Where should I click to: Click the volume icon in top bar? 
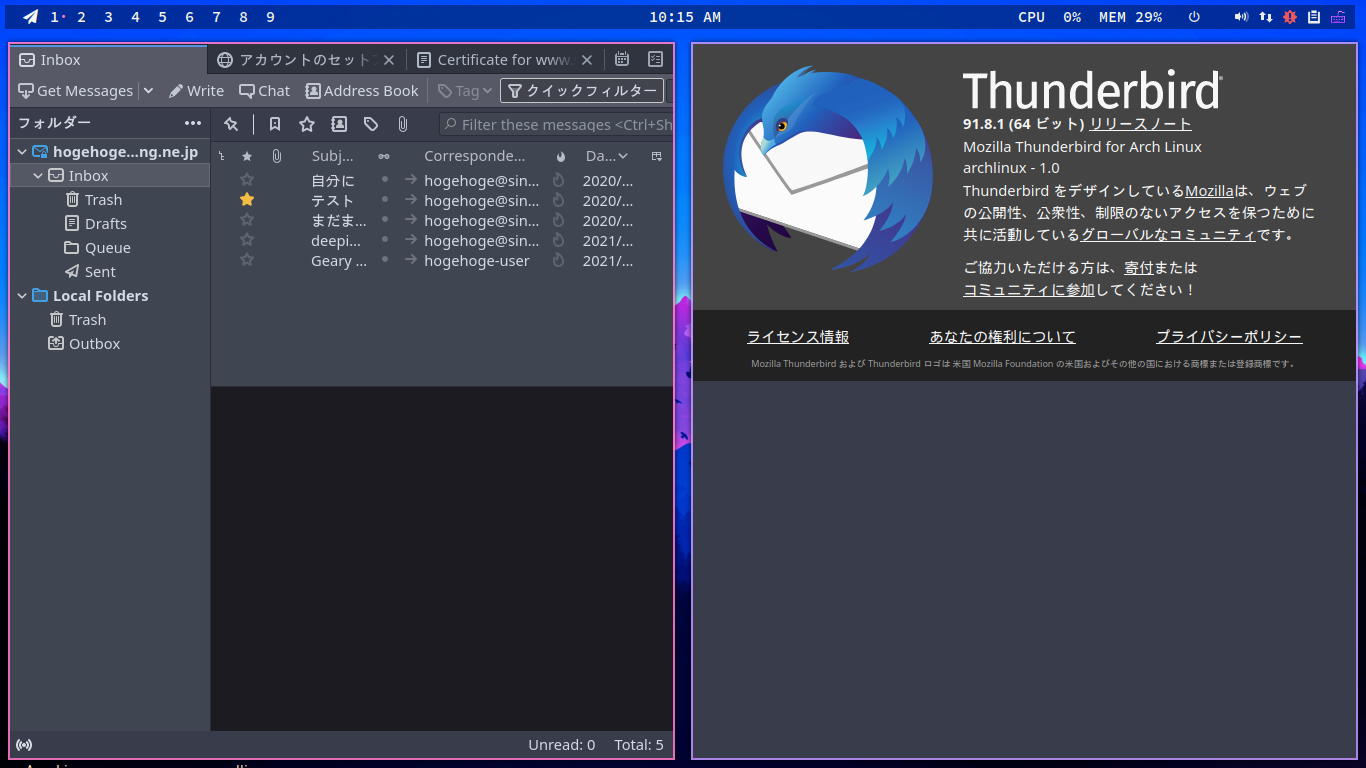(1241, 17)
